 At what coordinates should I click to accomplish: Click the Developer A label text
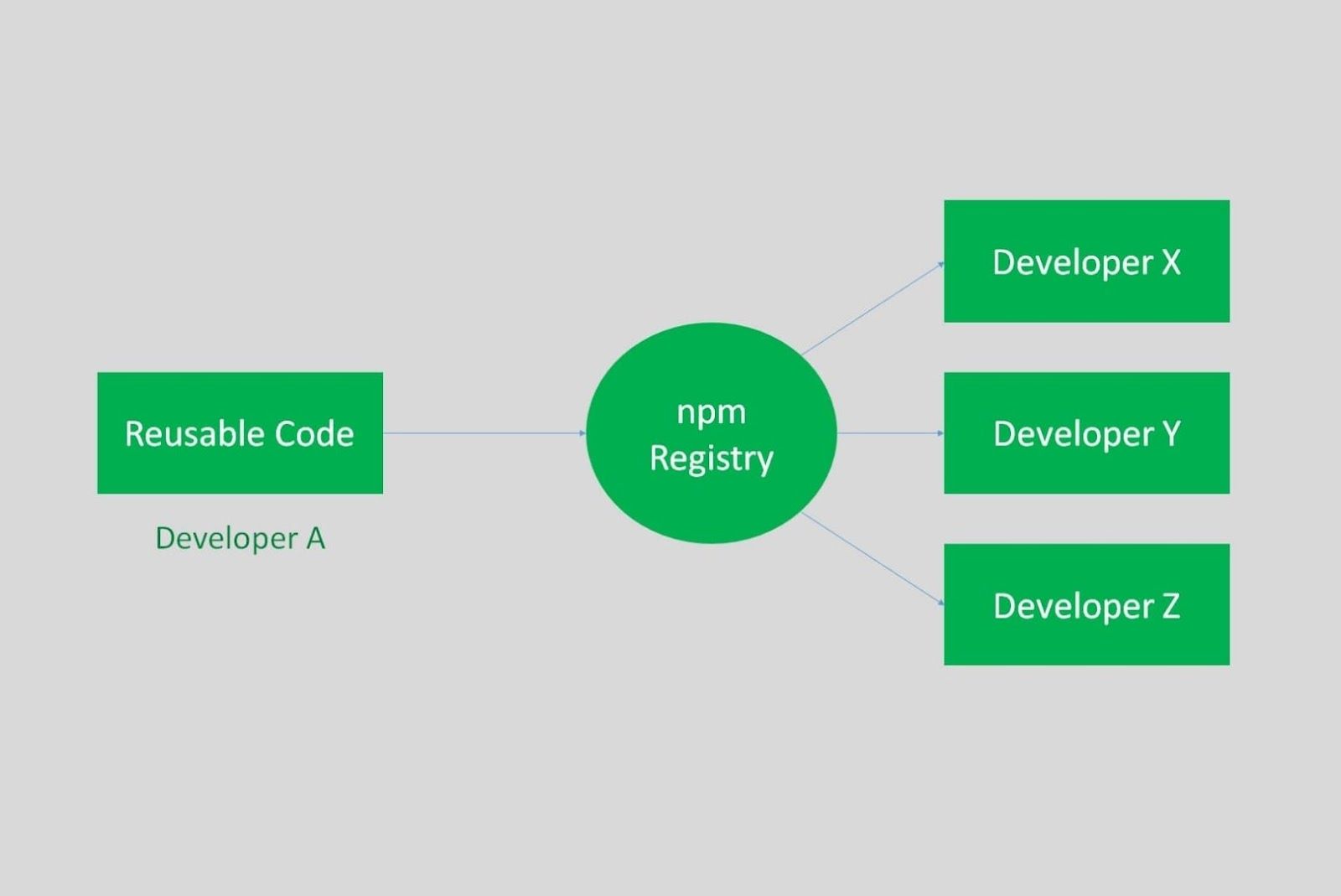click(x=240, y=538)
